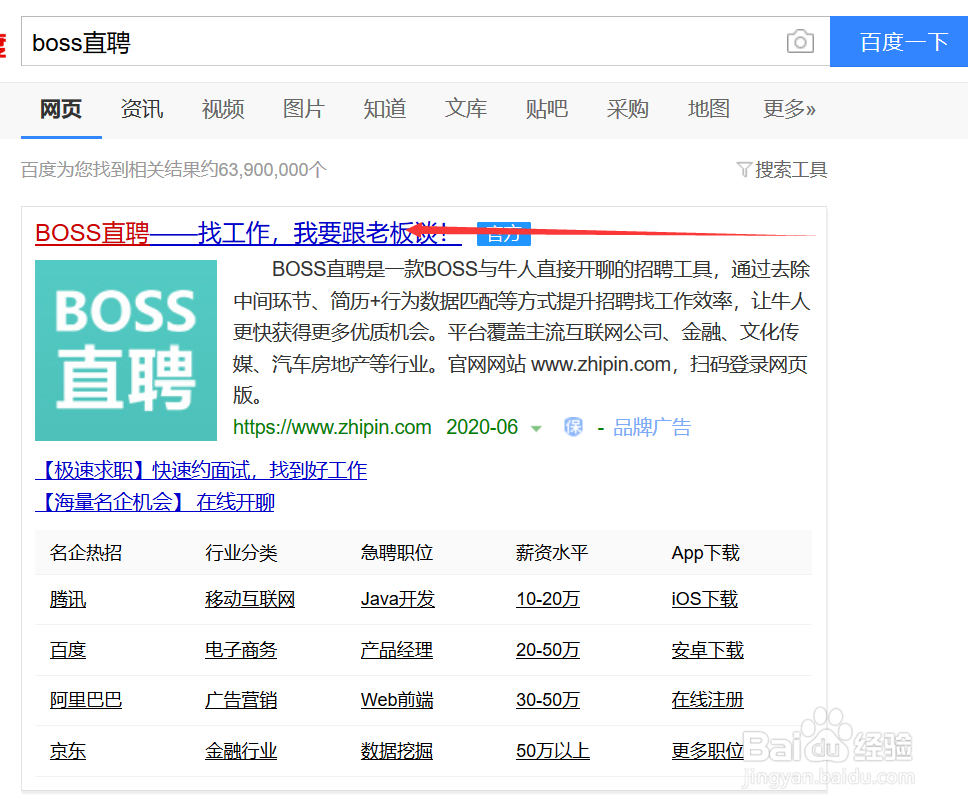Image resolution: width=968 pixels, height=810 pixels.
Task: Open the 金融行业 industry link
Action: coord(241,751)
